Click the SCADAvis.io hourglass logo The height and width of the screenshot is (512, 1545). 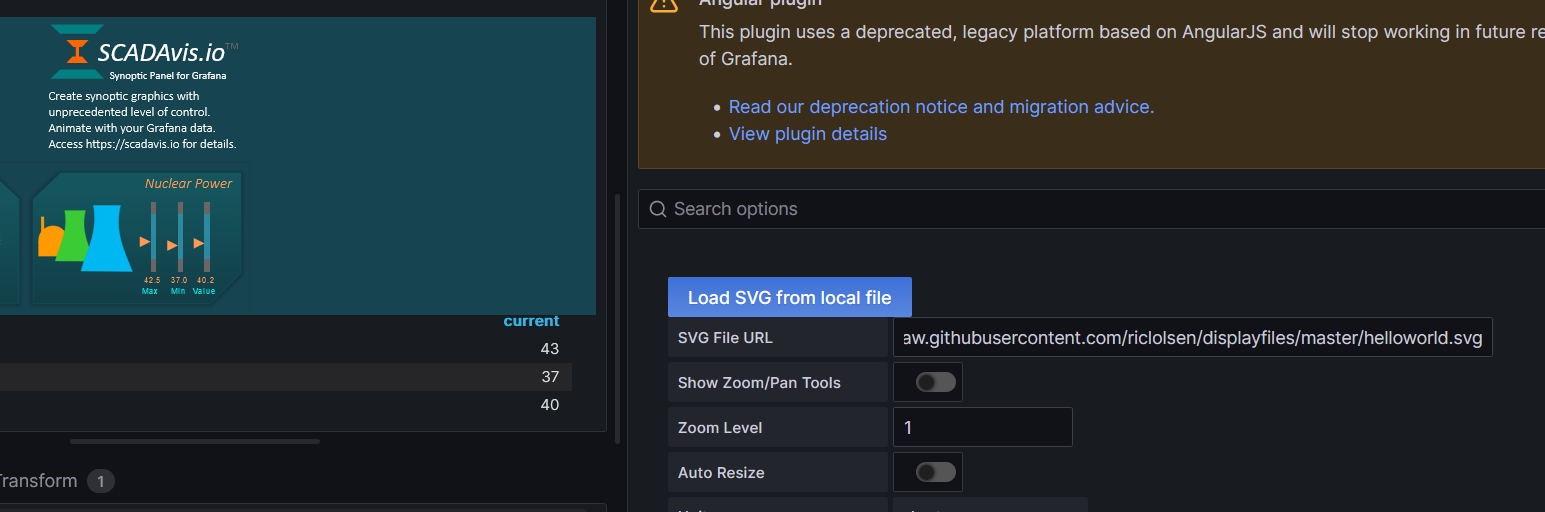77,52
